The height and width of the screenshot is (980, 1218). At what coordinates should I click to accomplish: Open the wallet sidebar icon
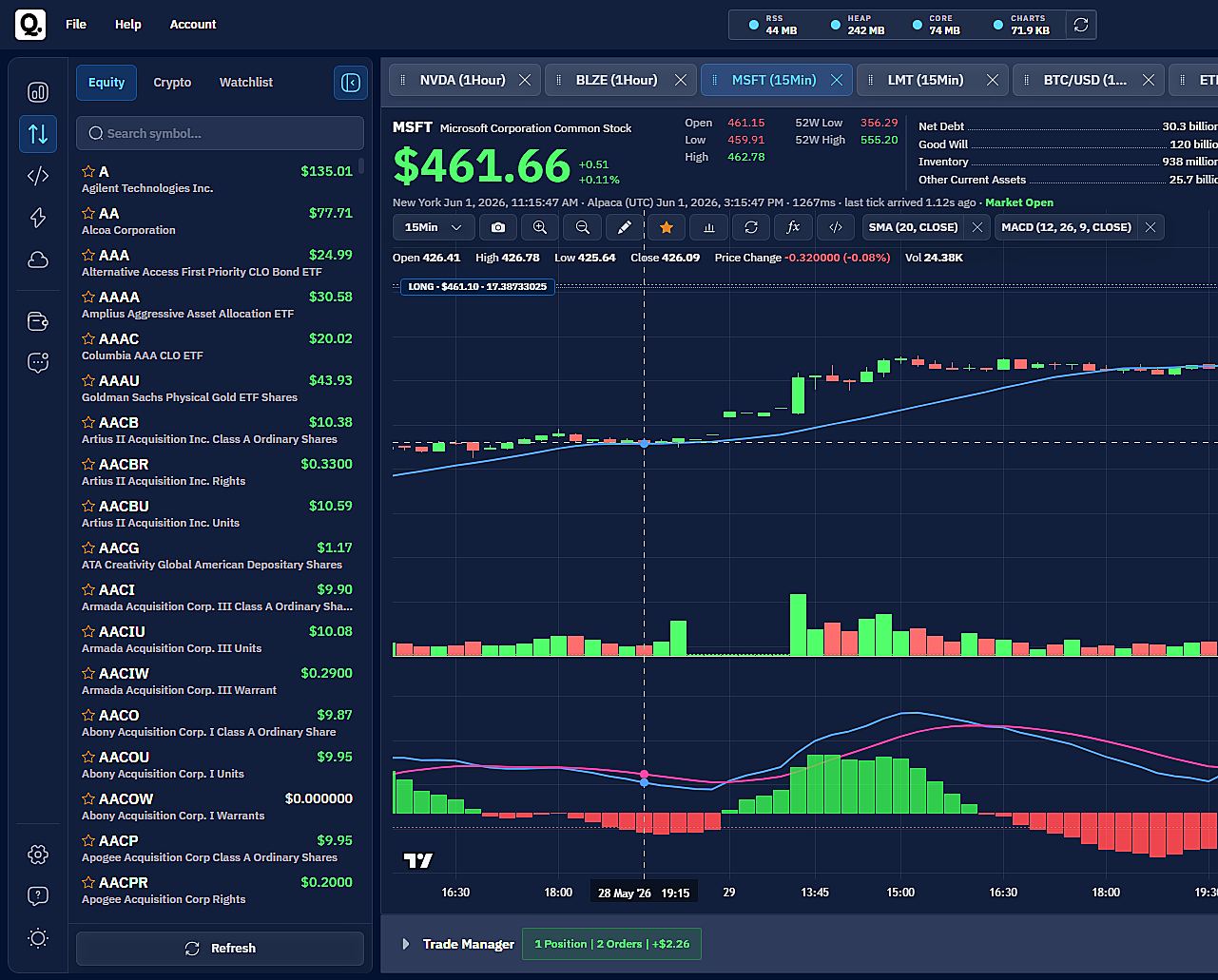click(x=38, y=321)
